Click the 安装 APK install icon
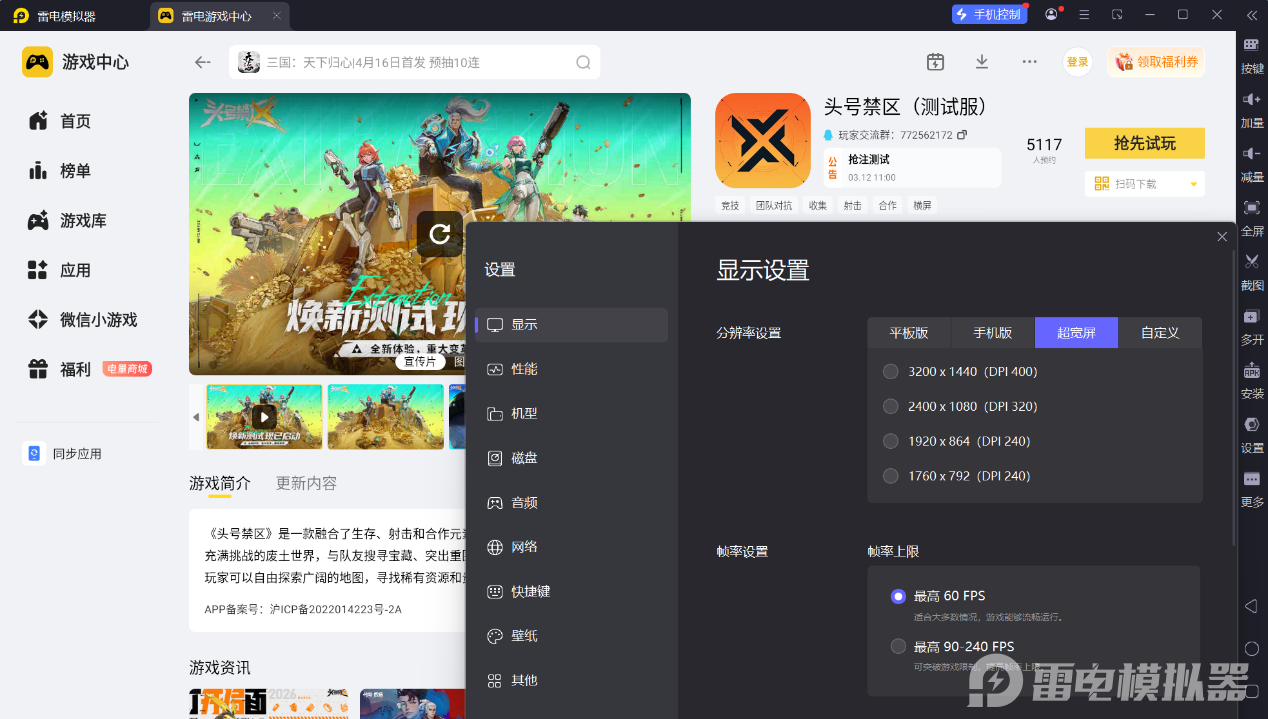The height and width of the screenshot is (719, 1268). [x=1252, y=370]
